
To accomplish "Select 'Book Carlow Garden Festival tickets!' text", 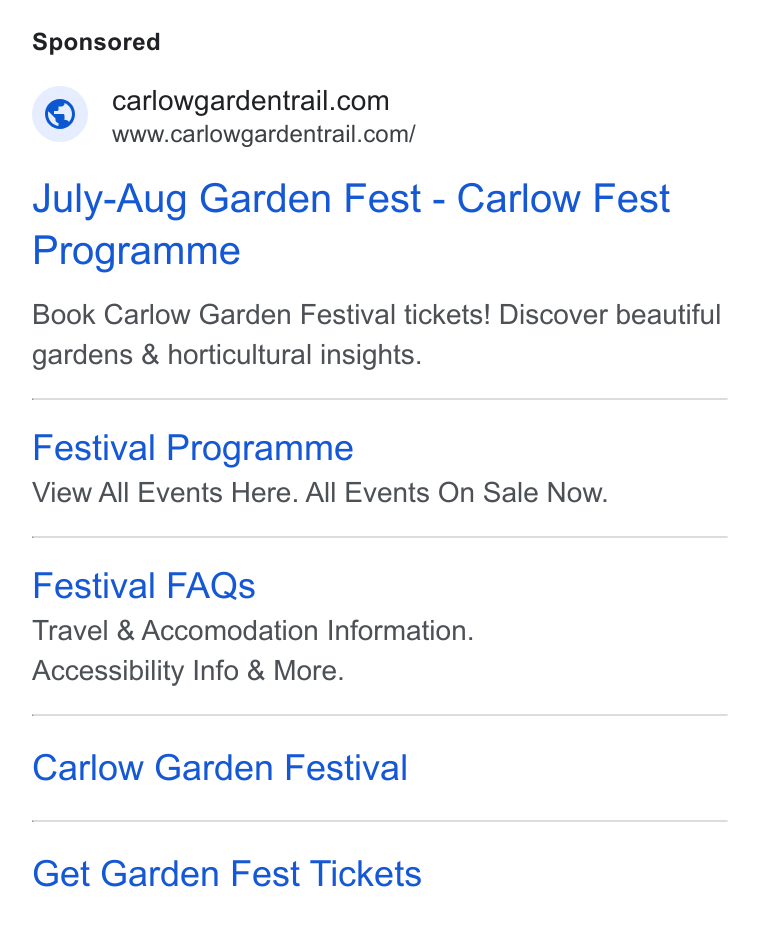I will 261,315.
